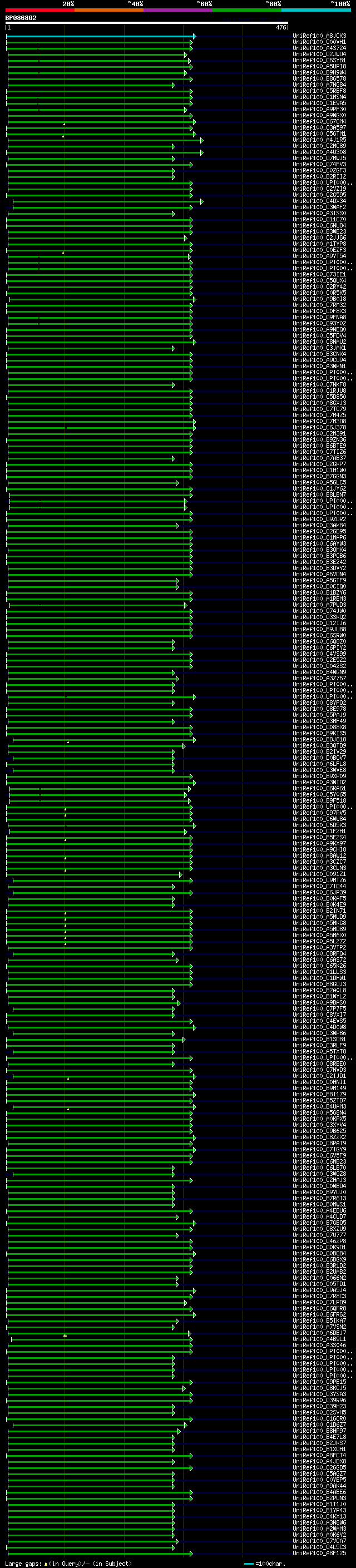Open hit UniRef100_Q2JWU4
This screenshot has height=1568, width=356.
(x=319, y=55)
